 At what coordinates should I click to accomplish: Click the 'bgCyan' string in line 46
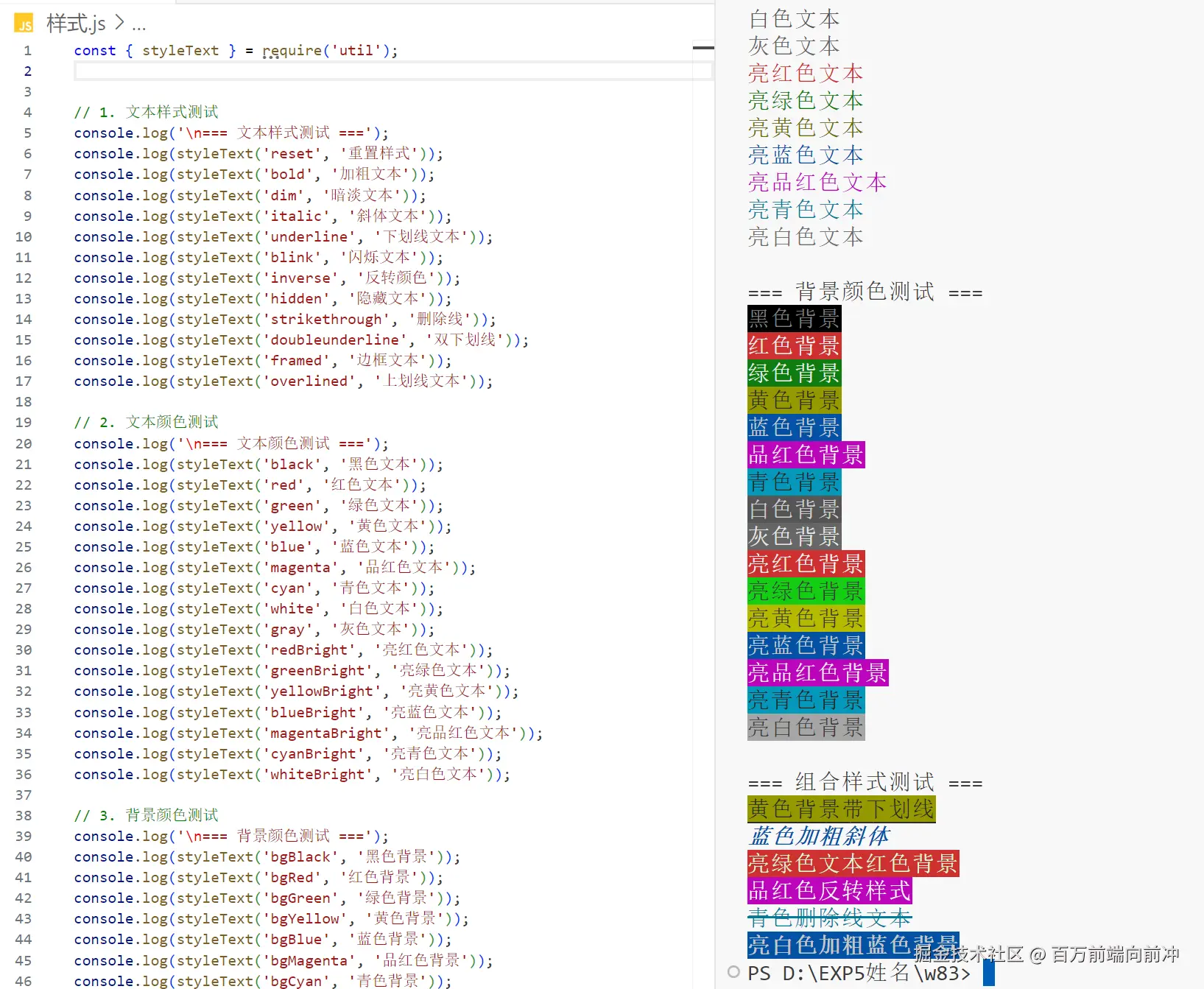click(x=297, y=982)
